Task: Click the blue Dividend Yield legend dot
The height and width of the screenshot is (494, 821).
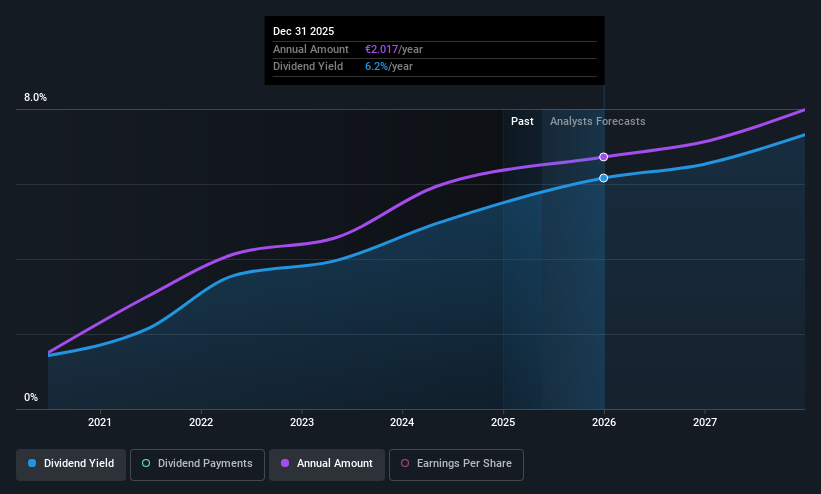Action: point(32,463)
